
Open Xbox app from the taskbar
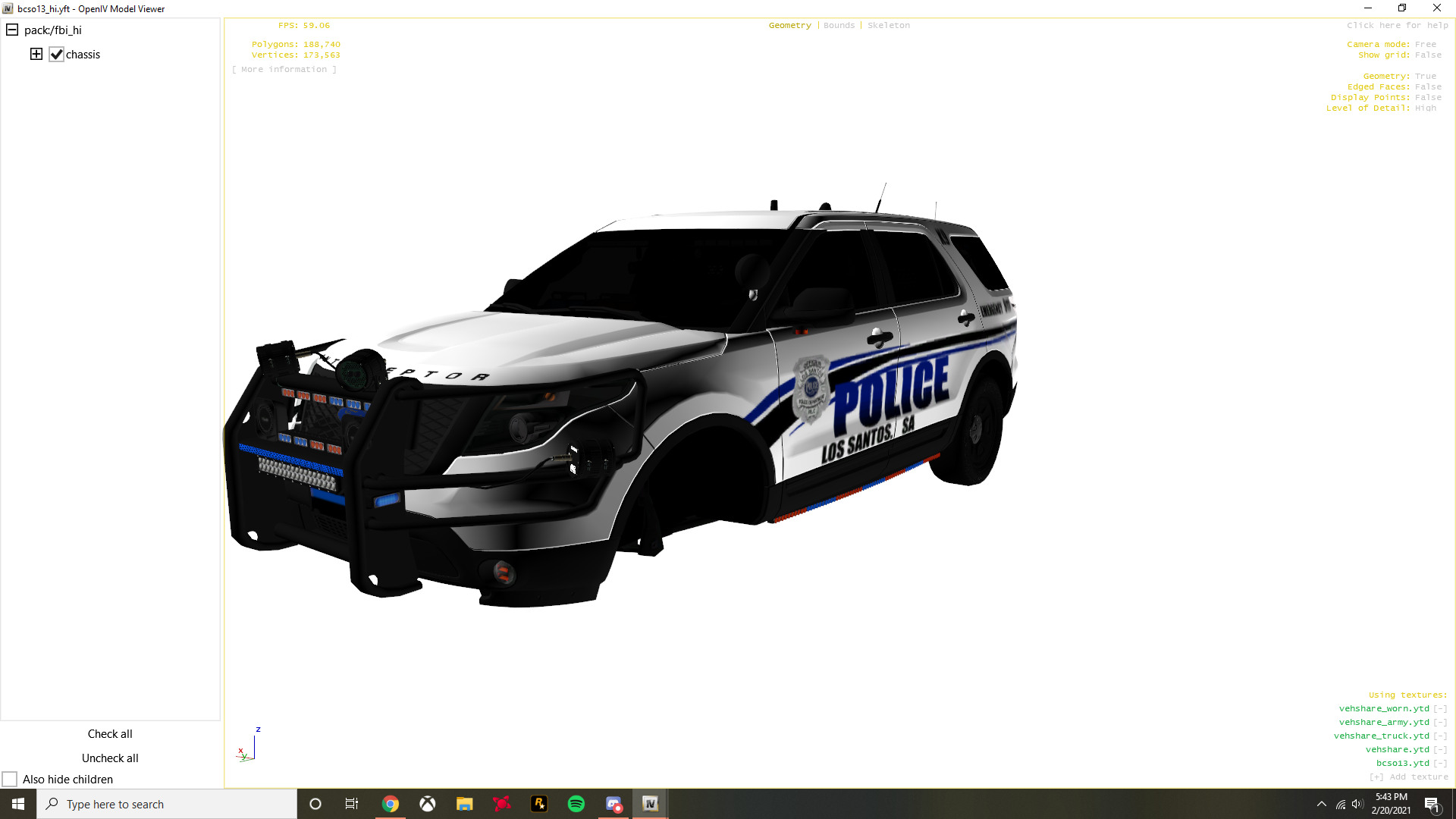click(x=428, y=804)
